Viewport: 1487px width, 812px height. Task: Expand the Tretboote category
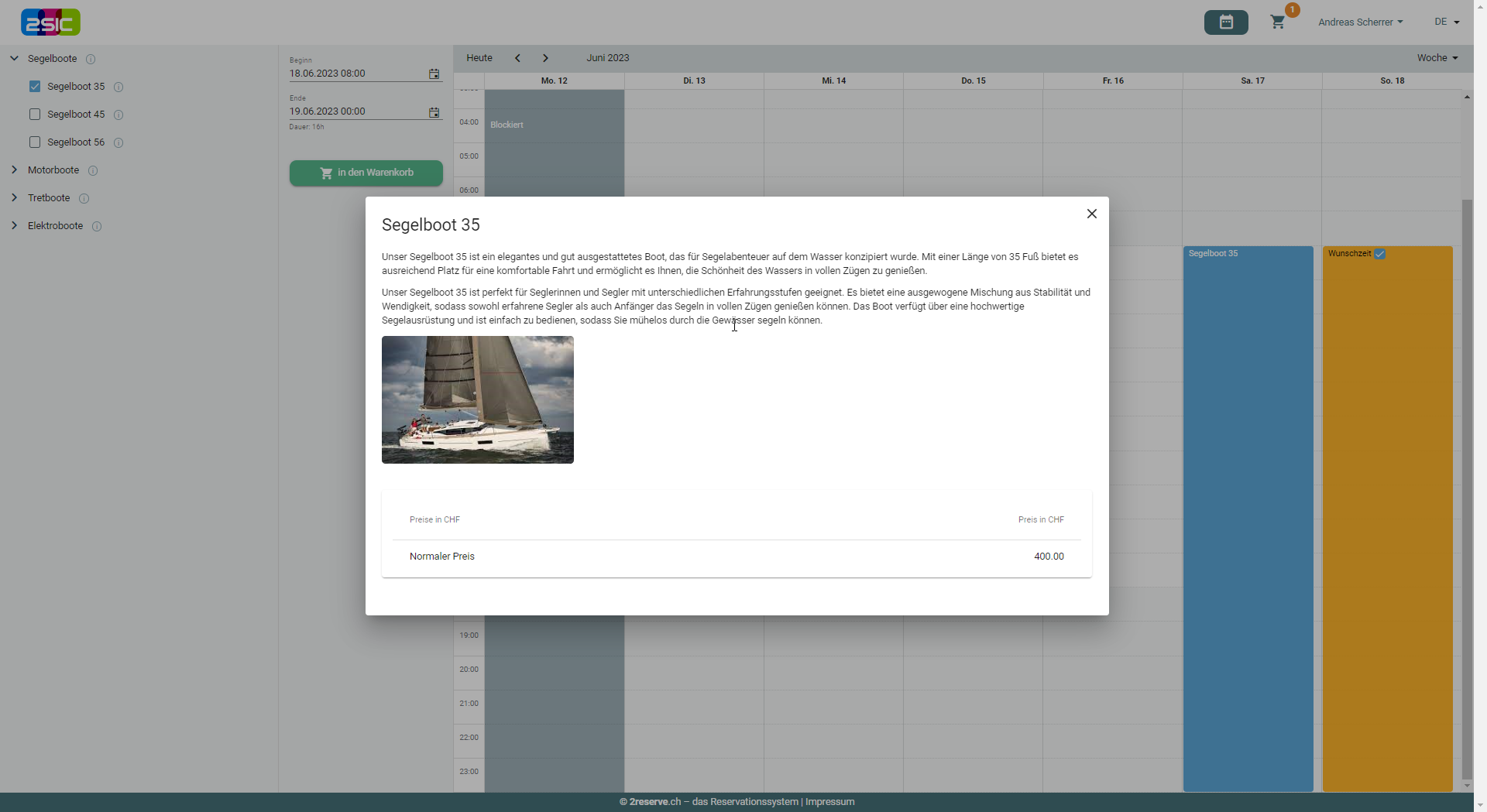14,198
